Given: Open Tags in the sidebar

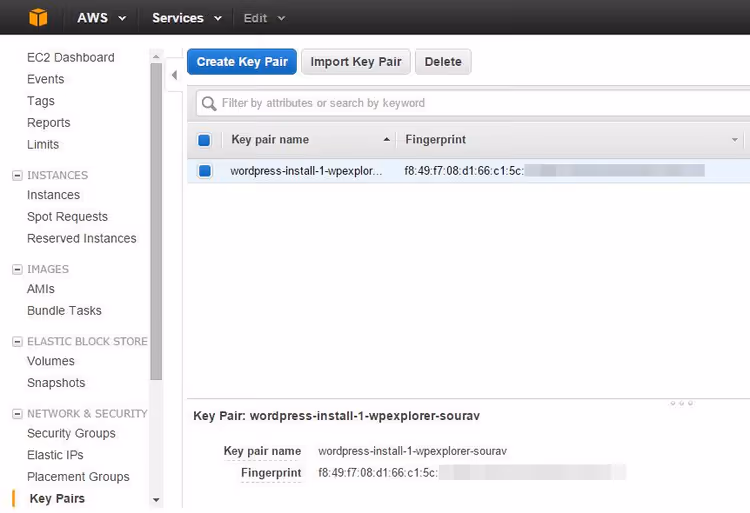Looking at the screenshot, I should pos(41,101).
